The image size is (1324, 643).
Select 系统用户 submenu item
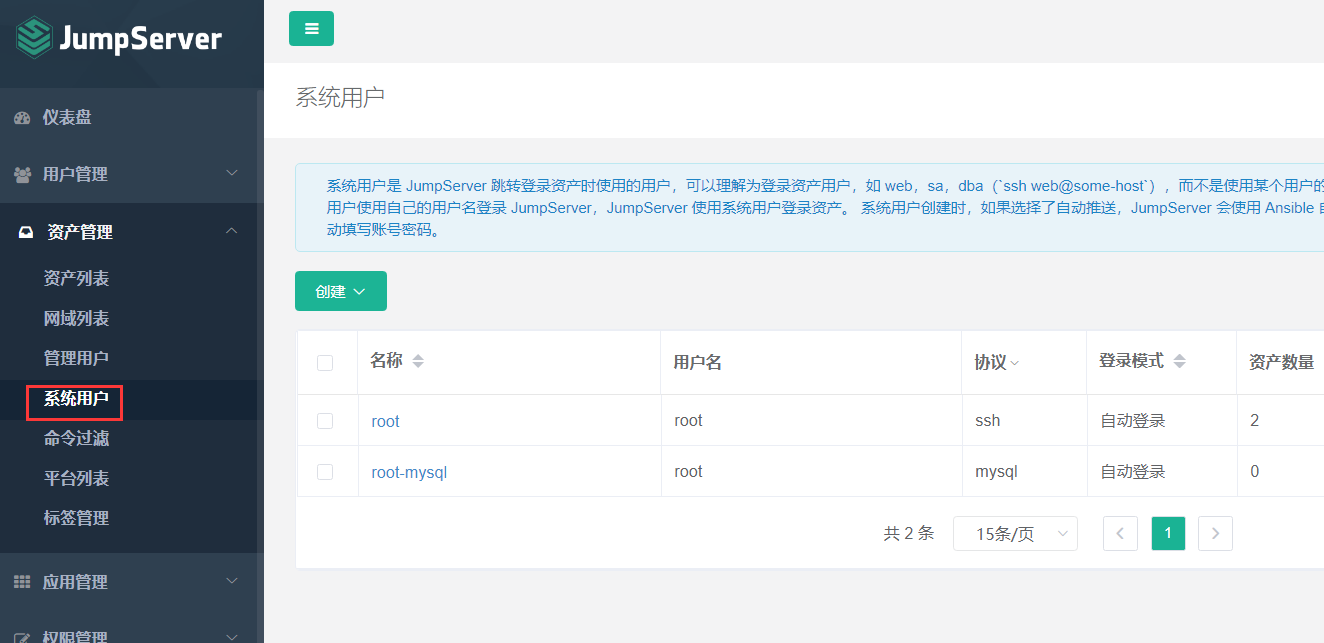pyautogui.click(x=76, y=398)
